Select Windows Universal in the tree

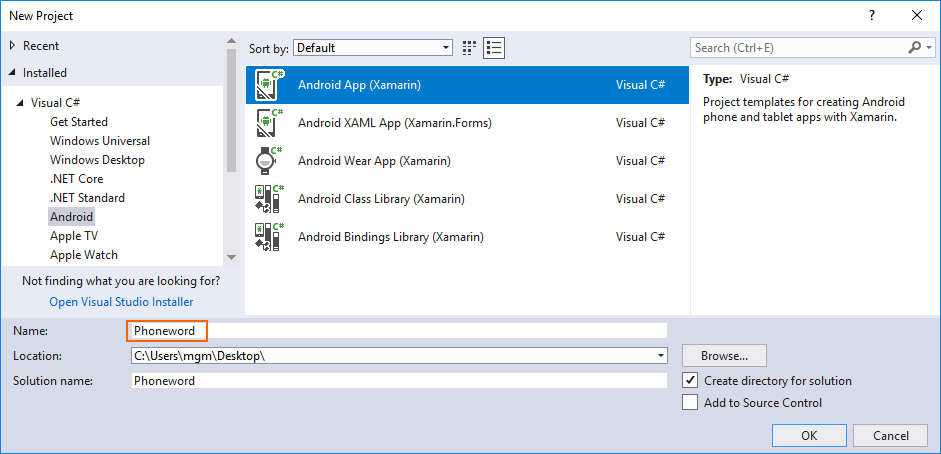(100, 141)
